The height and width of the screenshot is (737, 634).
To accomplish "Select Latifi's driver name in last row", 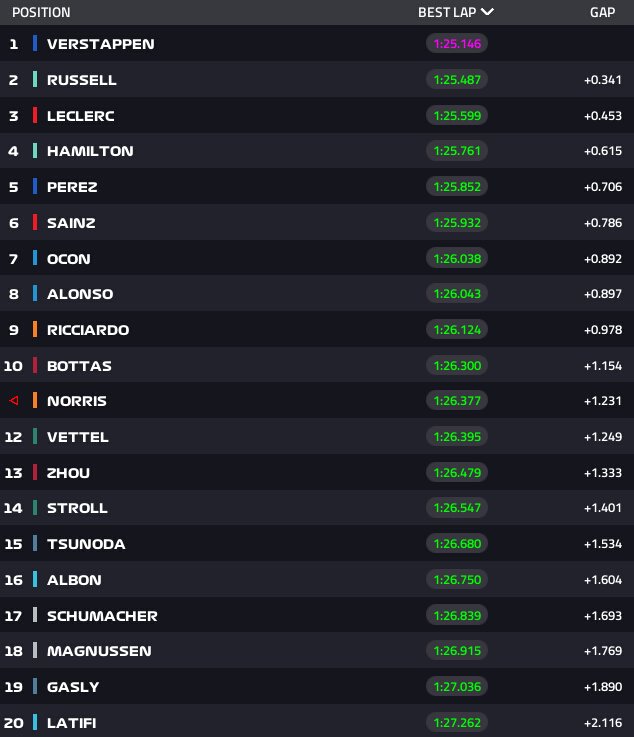I will tap(73, 723).
